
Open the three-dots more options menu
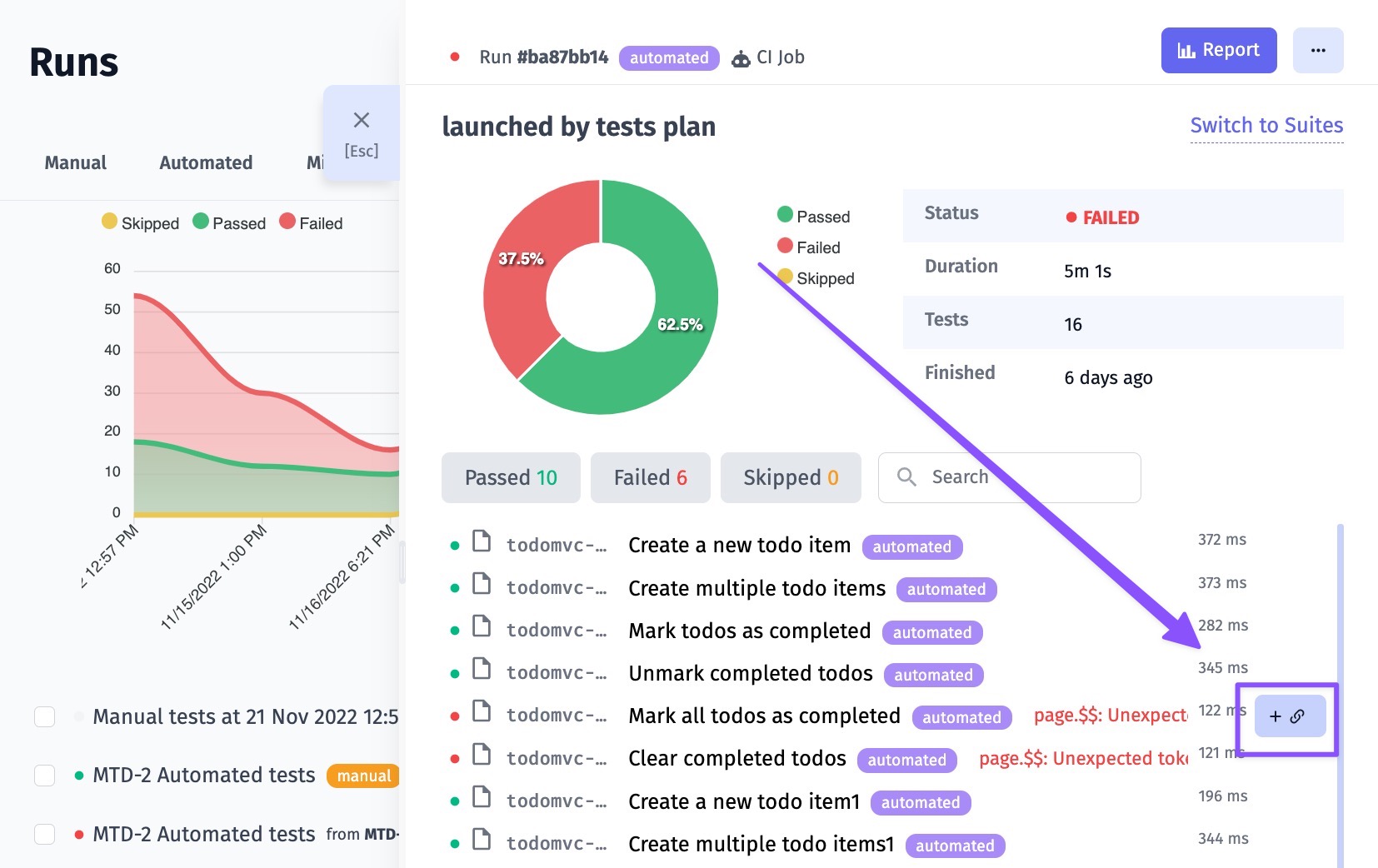(1317, 51)
